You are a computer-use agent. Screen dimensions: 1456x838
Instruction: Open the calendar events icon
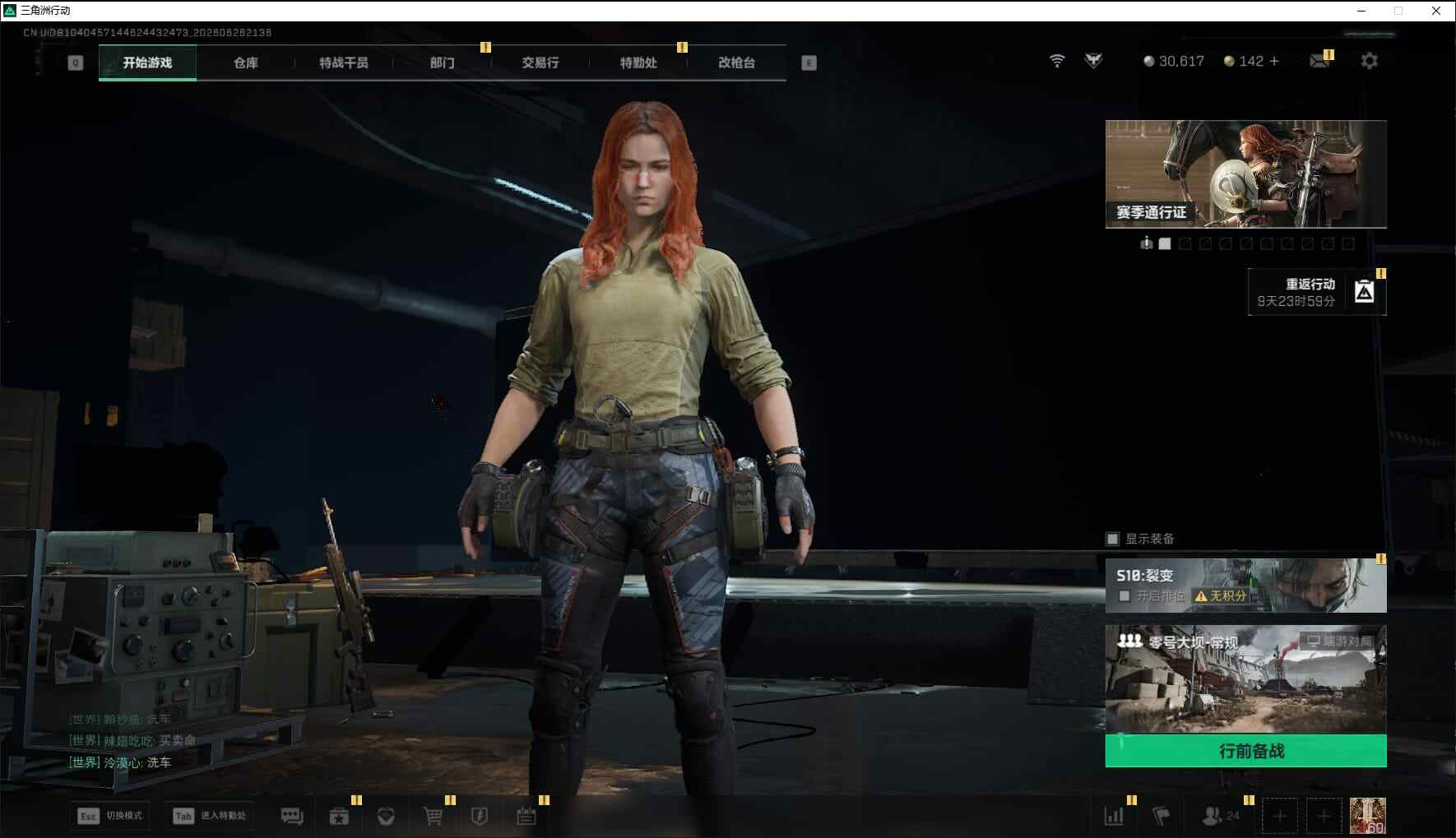(526, 816)
